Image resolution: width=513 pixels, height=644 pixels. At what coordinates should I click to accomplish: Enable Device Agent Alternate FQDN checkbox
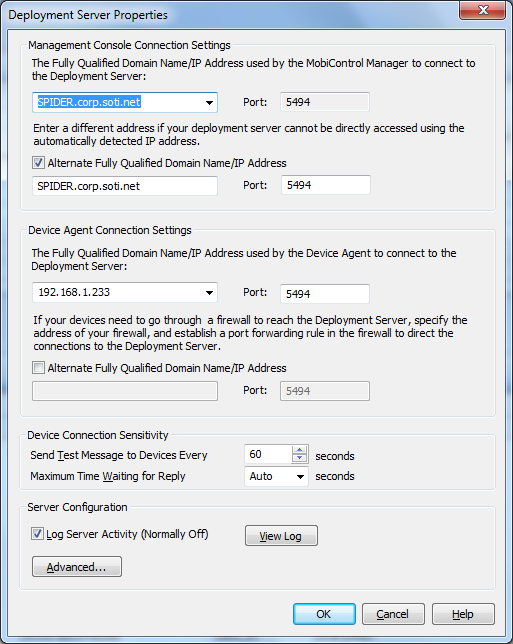(38, 368)
